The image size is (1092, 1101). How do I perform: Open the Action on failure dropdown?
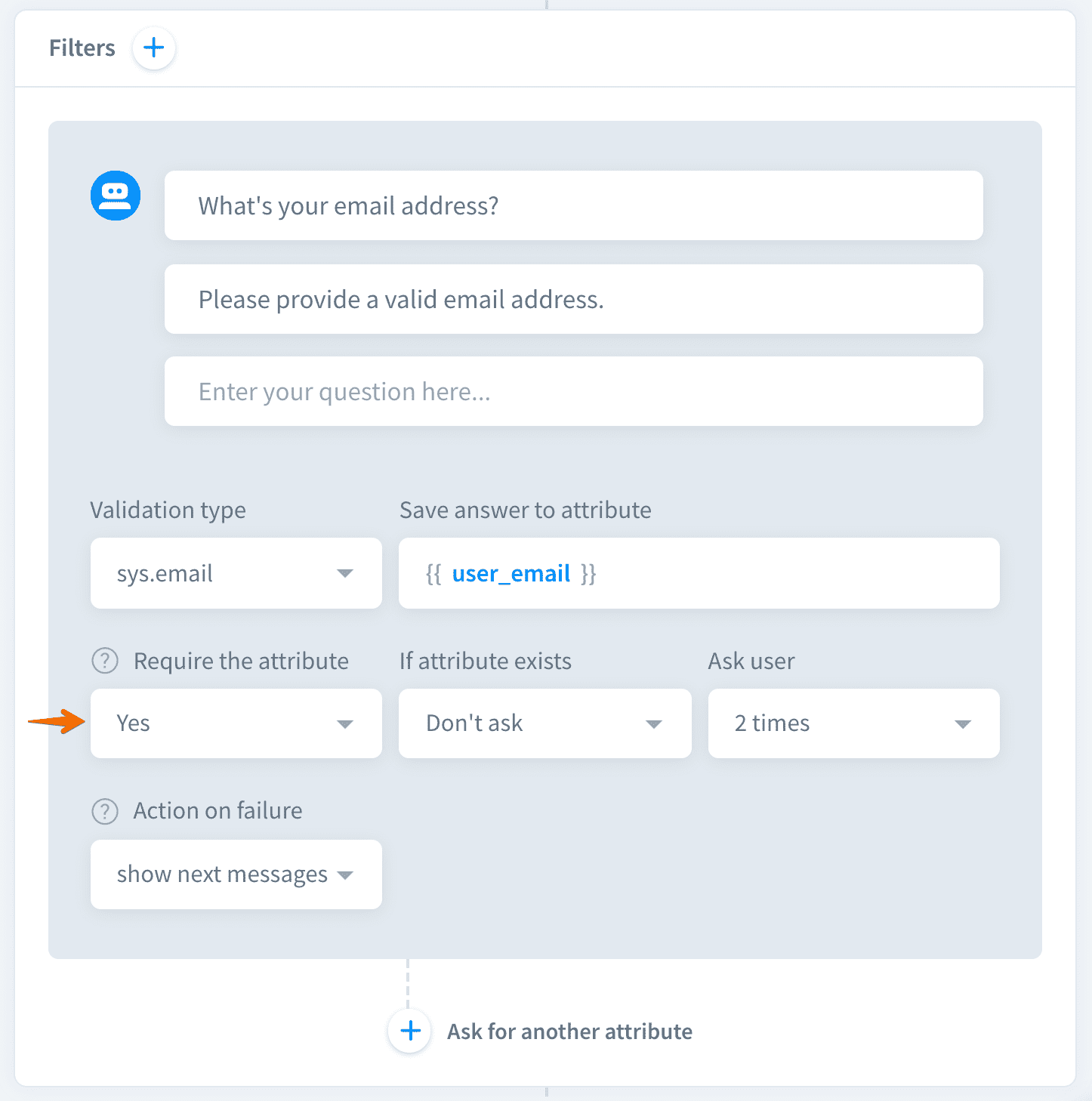tap(236, 874)
